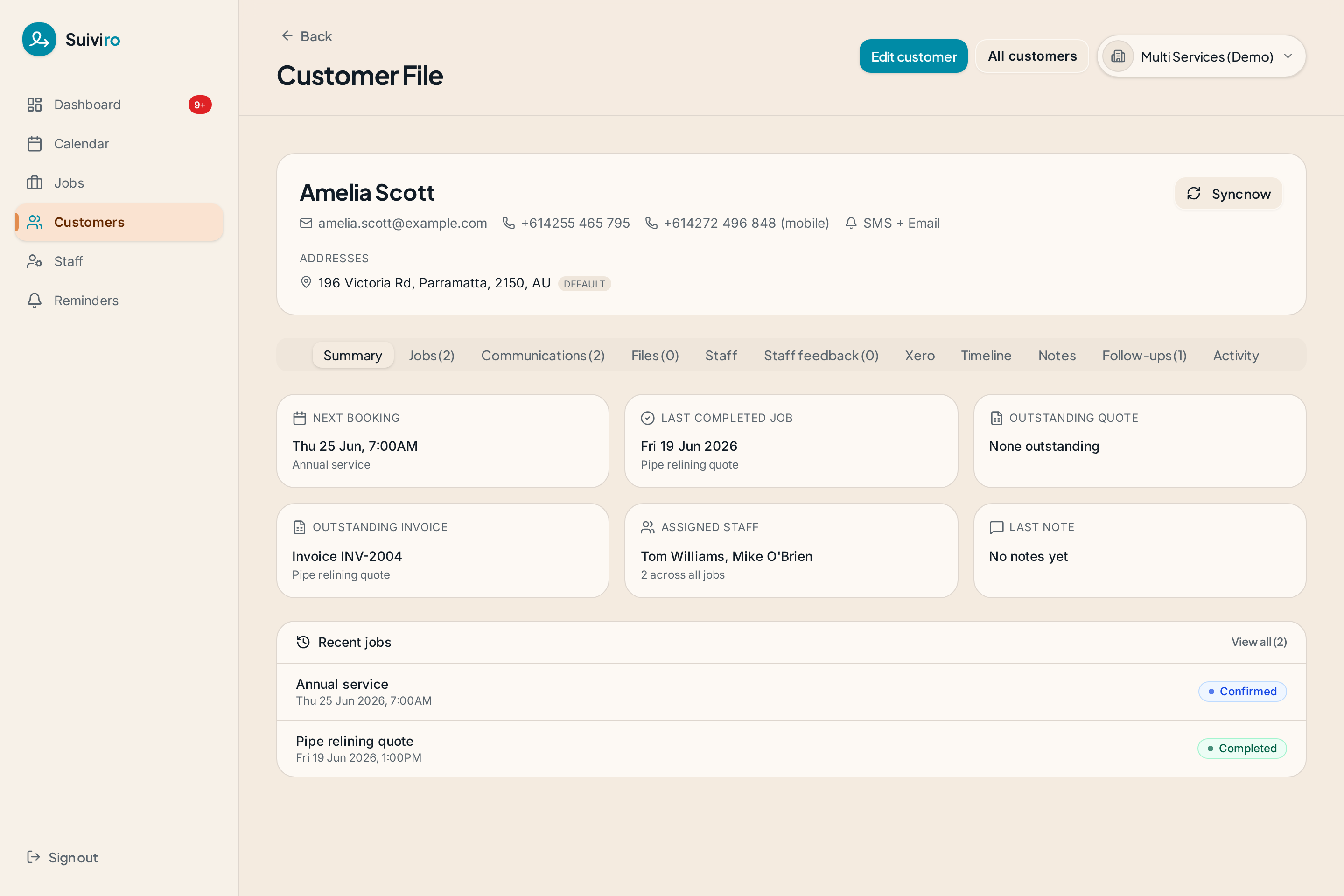The height and width of the screenshot is (896, 1344).
Task: Click Fri 19 Jun 2026 on Last Completed Job
Action: coord(689,446)
